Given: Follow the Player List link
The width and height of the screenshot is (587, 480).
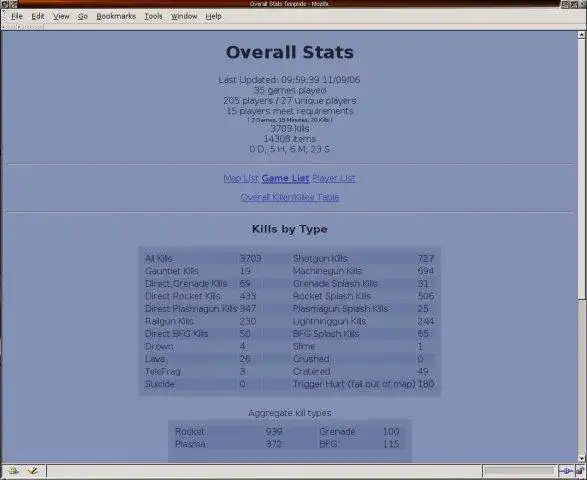Looking at the screenshot, I should (334, 178).
